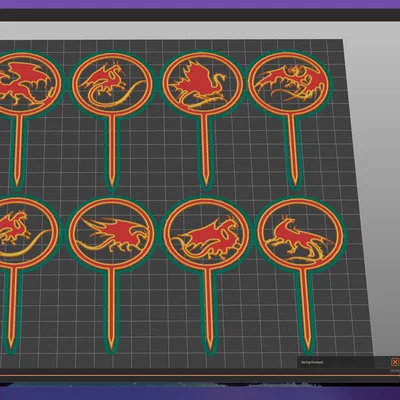Image resolution: width=400 pixels, height=400 pixels.
Task: Dismiss the Slicing finished notification
Action: tap(395, 362)
